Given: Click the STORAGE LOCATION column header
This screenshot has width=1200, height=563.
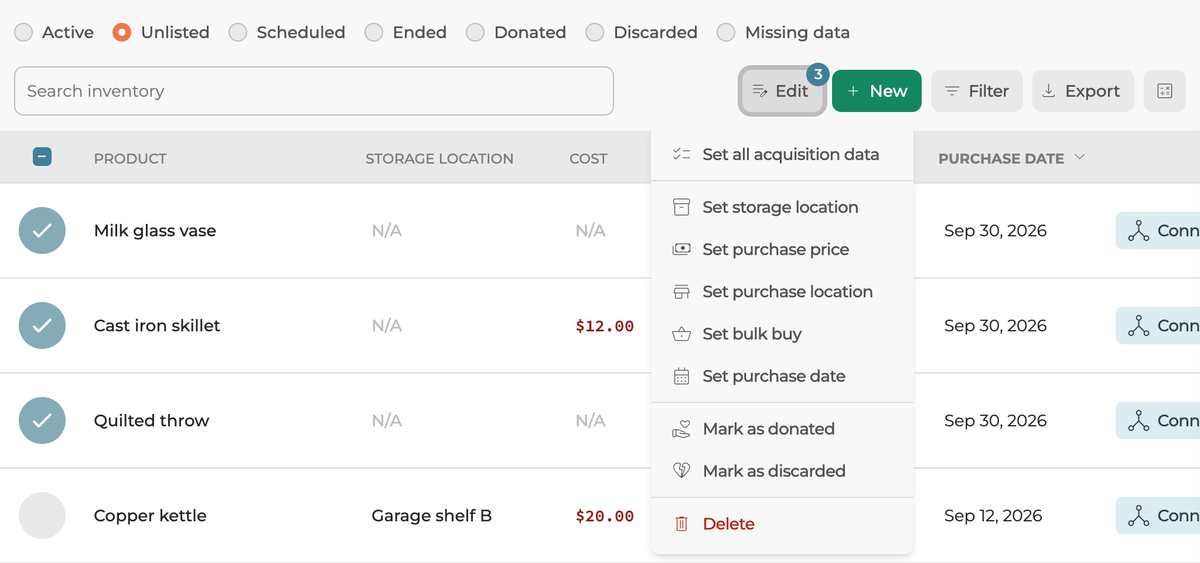Looking at the screenshot, I should [439, 158].
